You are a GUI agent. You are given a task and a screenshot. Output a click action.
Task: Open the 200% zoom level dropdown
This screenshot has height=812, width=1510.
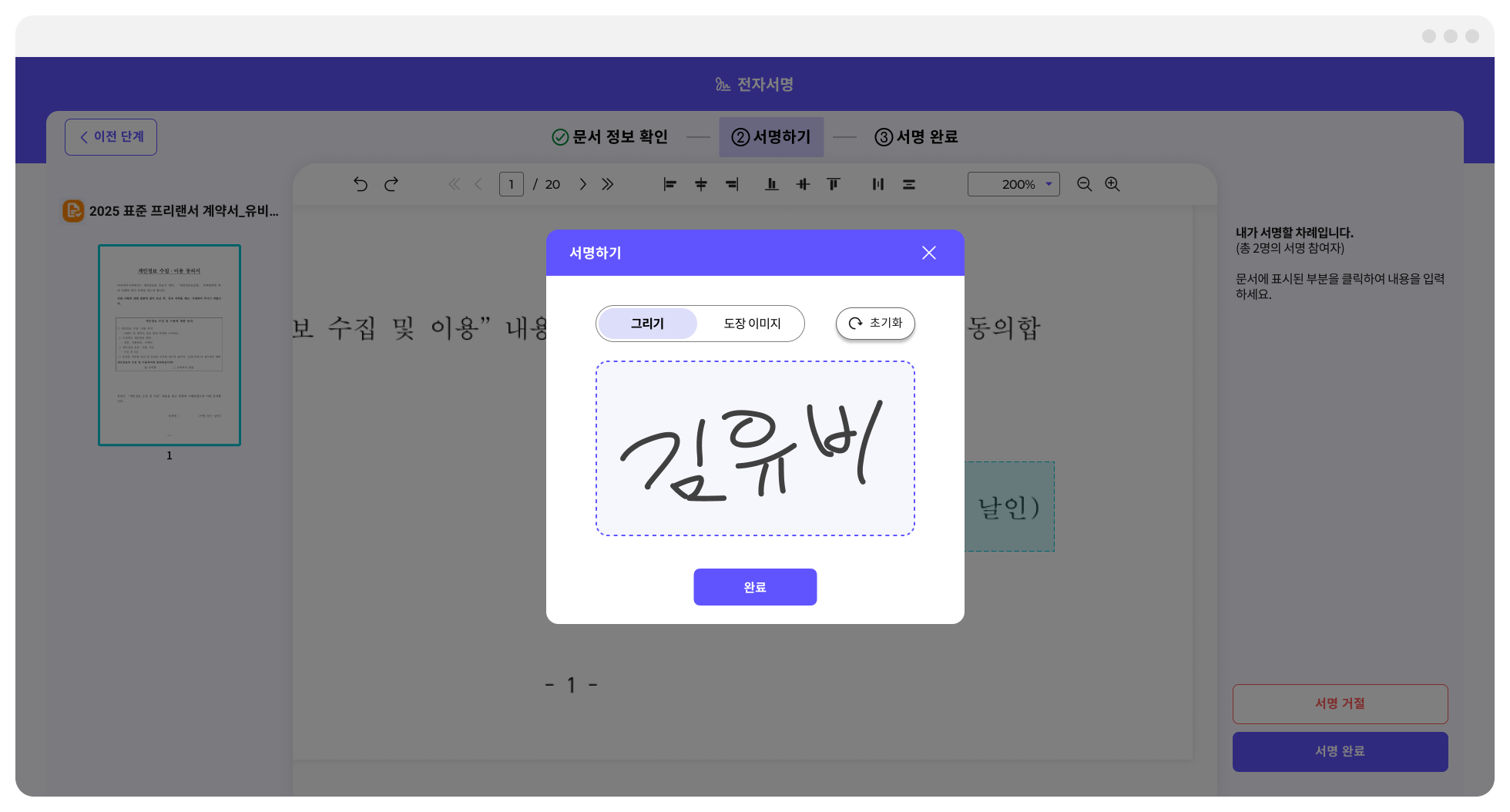[x=1013, y=184]
